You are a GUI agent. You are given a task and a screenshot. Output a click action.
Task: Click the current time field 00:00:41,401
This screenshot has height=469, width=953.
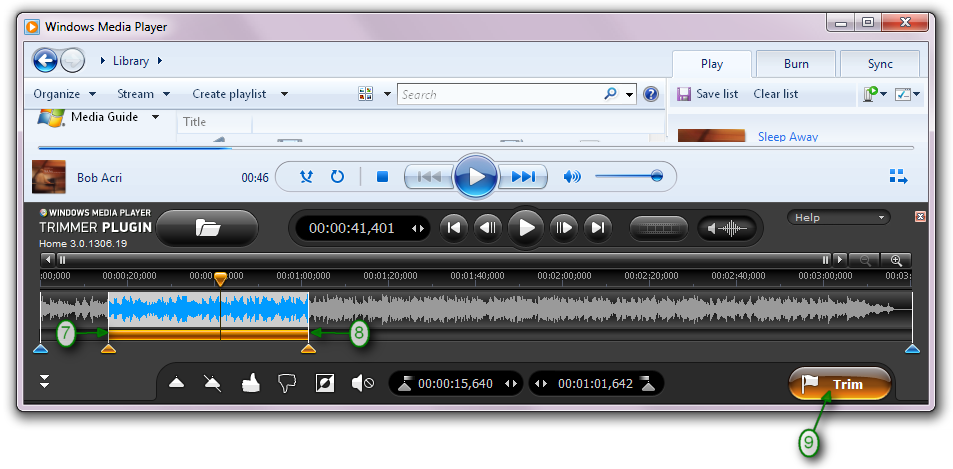click(351, 228)
